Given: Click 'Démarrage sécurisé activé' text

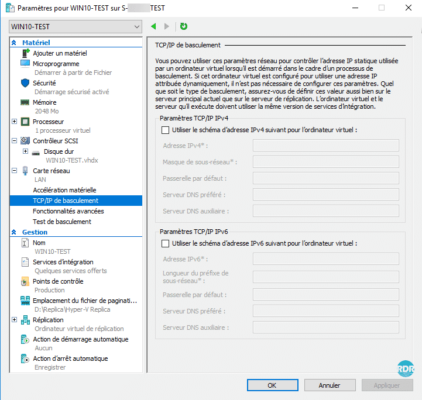Looking at the screenshot, I should [72, 92].
